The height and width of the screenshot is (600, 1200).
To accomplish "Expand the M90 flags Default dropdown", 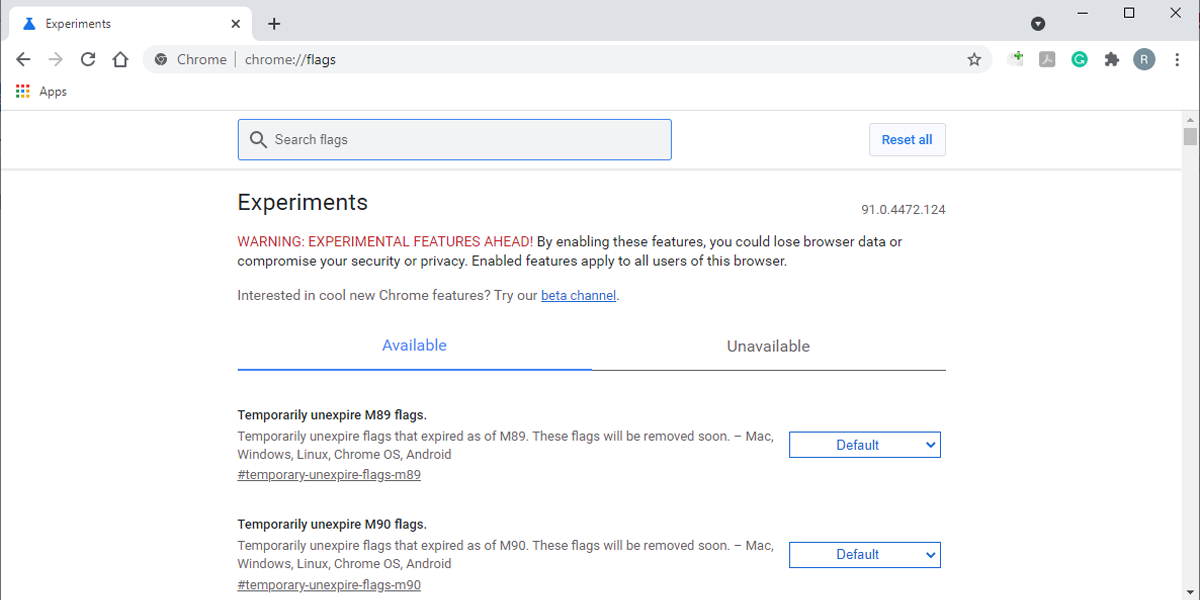I will point(864,554).
